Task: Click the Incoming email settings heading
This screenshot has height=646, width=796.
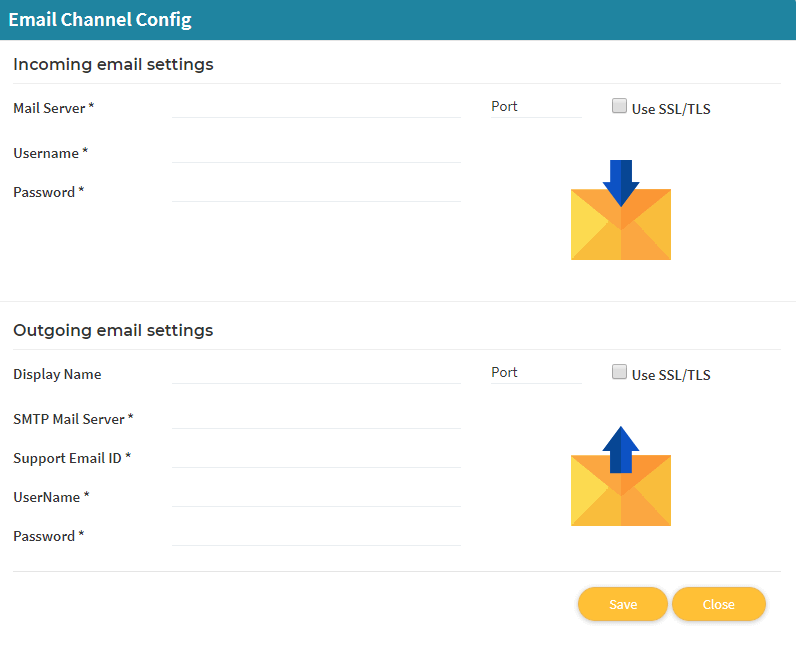Action: [113, 64]
